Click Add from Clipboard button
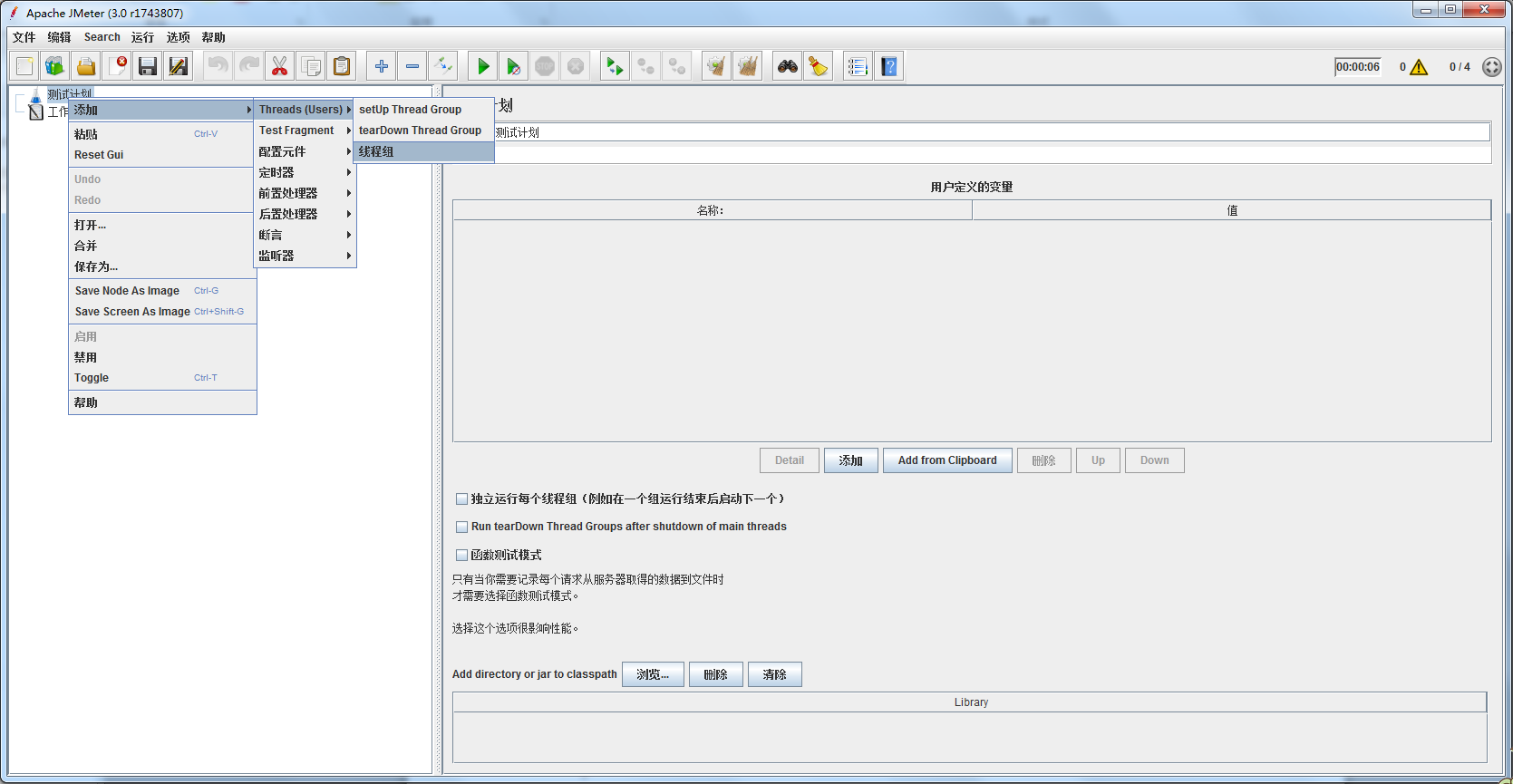This screenshot has width=1513, height=784. pyautogui.click(x=947, y=460)
